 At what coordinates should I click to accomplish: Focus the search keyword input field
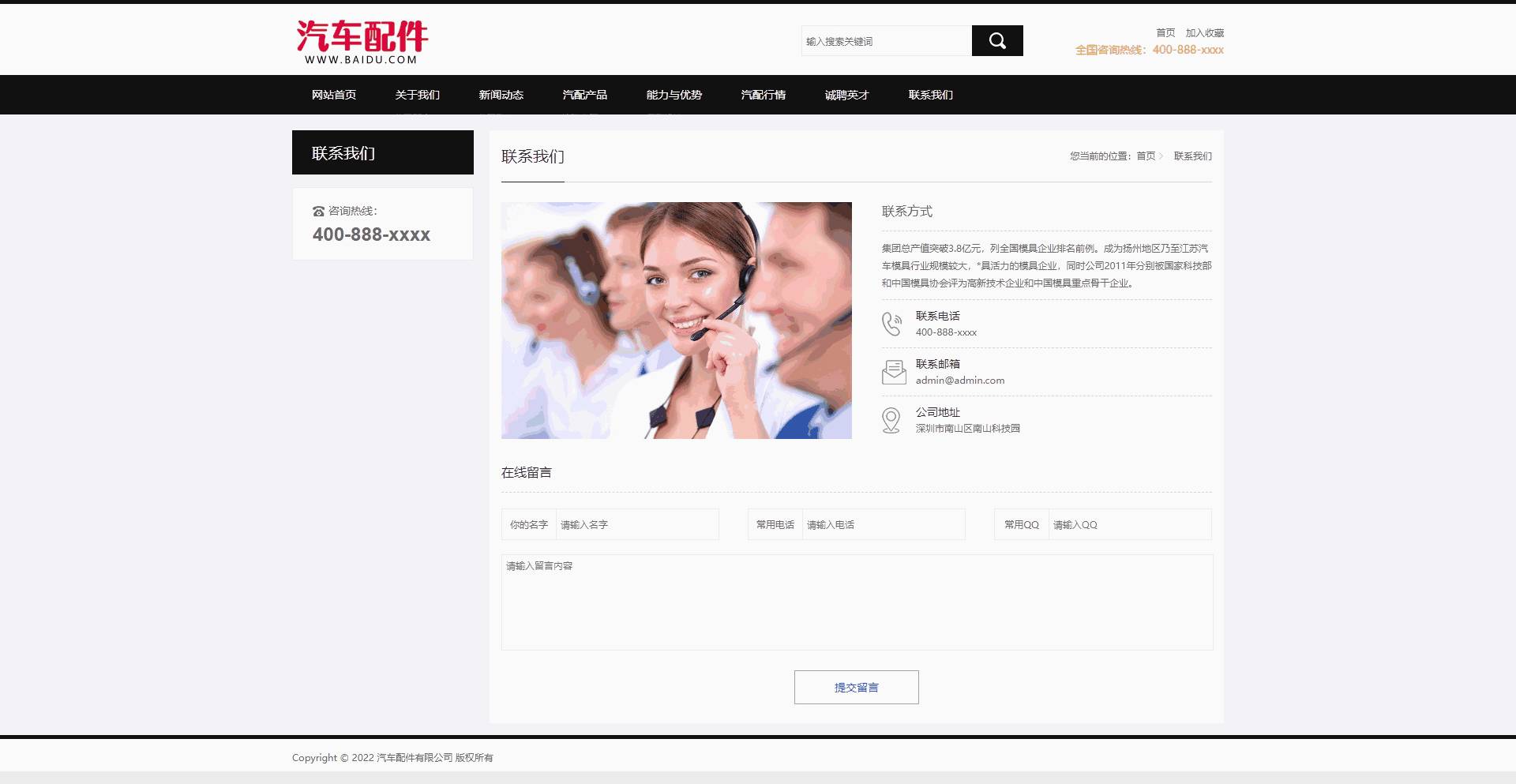click(886, 41)
